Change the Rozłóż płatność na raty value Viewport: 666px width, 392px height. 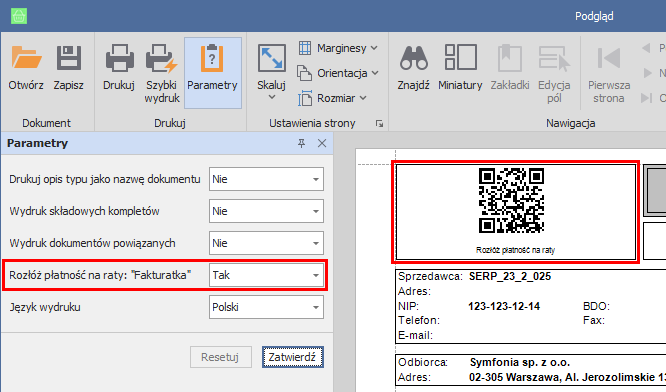tap(266, 275)
